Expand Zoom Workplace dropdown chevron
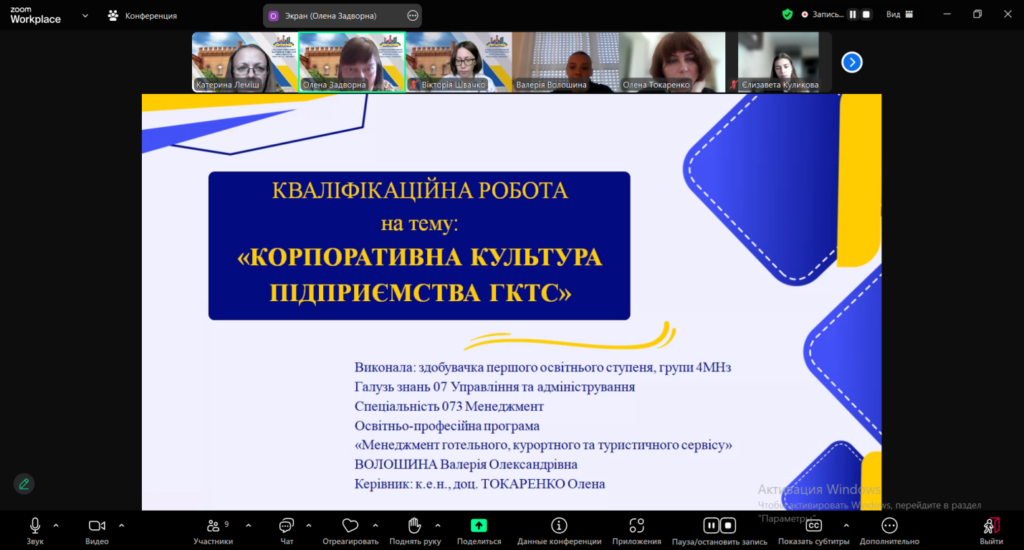The width and height of the screenshot is (1024, 550). tap(85, 16)
